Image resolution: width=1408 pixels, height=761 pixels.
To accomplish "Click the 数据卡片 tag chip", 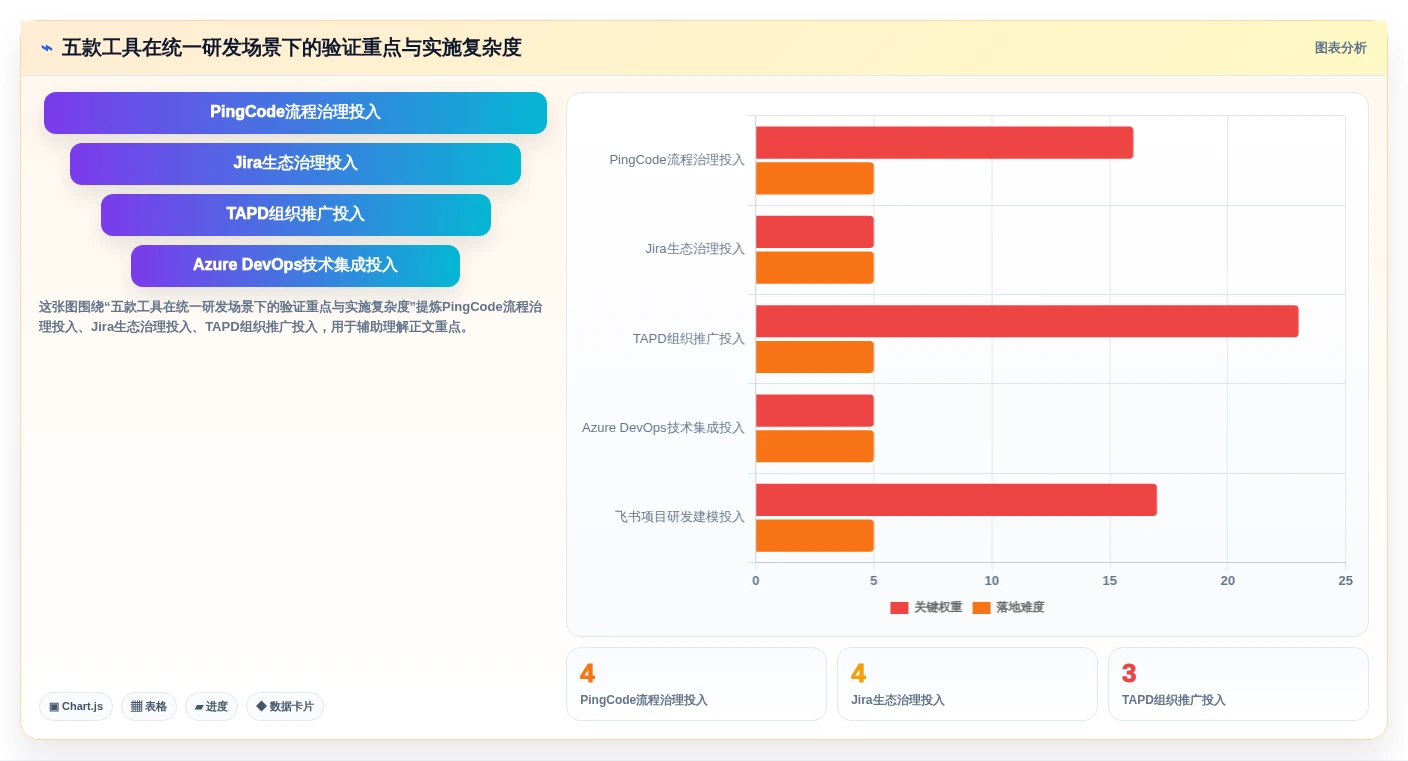I will coord(285,706).
